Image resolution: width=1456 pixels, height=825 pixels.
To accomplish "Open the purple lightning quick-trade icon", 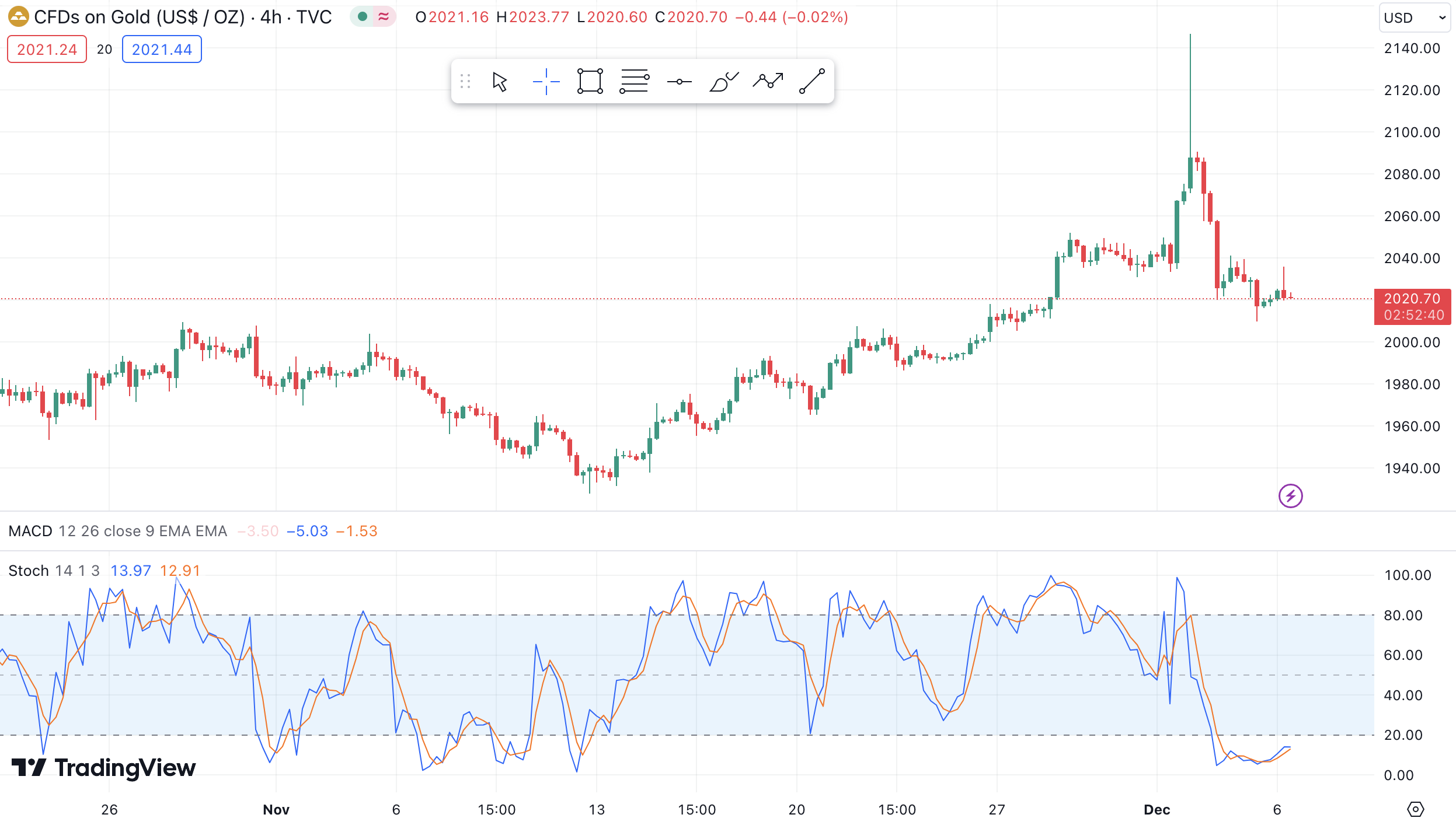I will (x=1290, y=497).
